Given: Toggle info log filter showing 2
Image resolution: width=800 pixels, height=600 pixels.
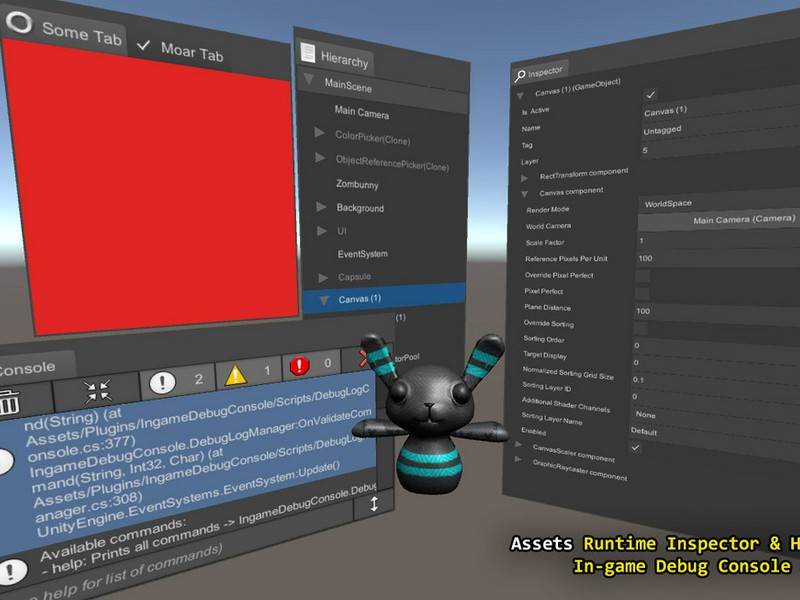Looking at the screenshot, I should (x=177, y=381).
